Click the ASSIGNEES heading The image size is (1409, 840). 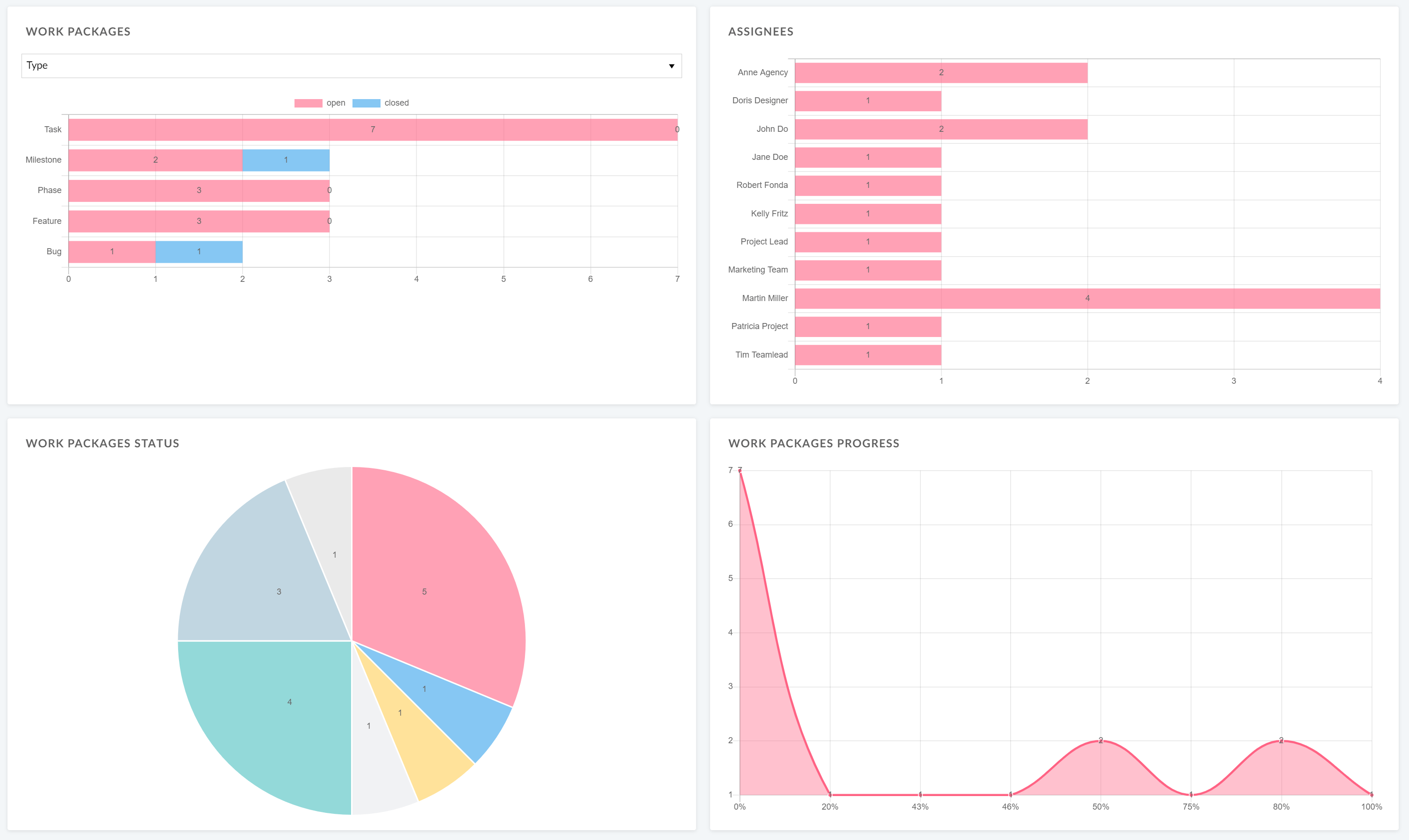click(x=761, y=32)
